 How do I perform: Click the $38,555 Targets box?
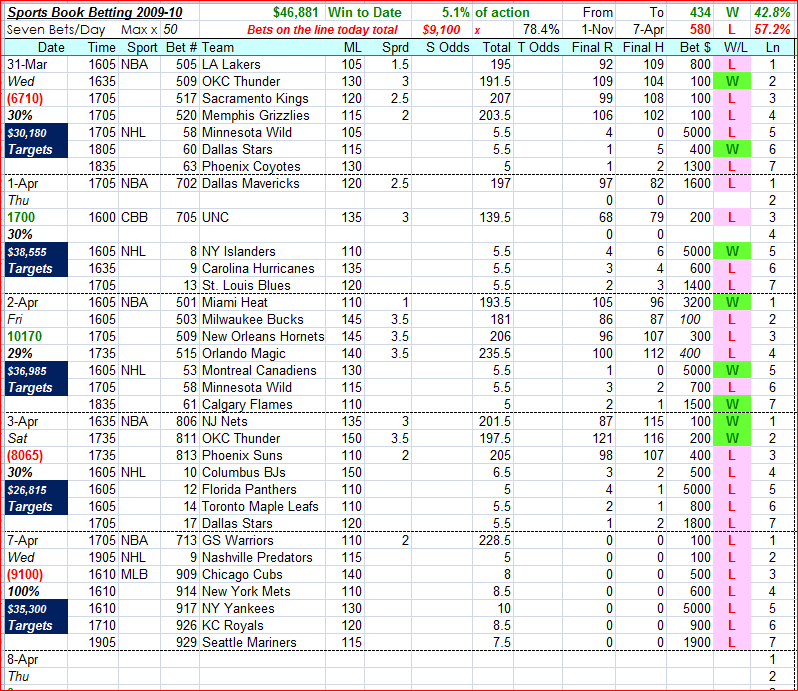[36, 260]
